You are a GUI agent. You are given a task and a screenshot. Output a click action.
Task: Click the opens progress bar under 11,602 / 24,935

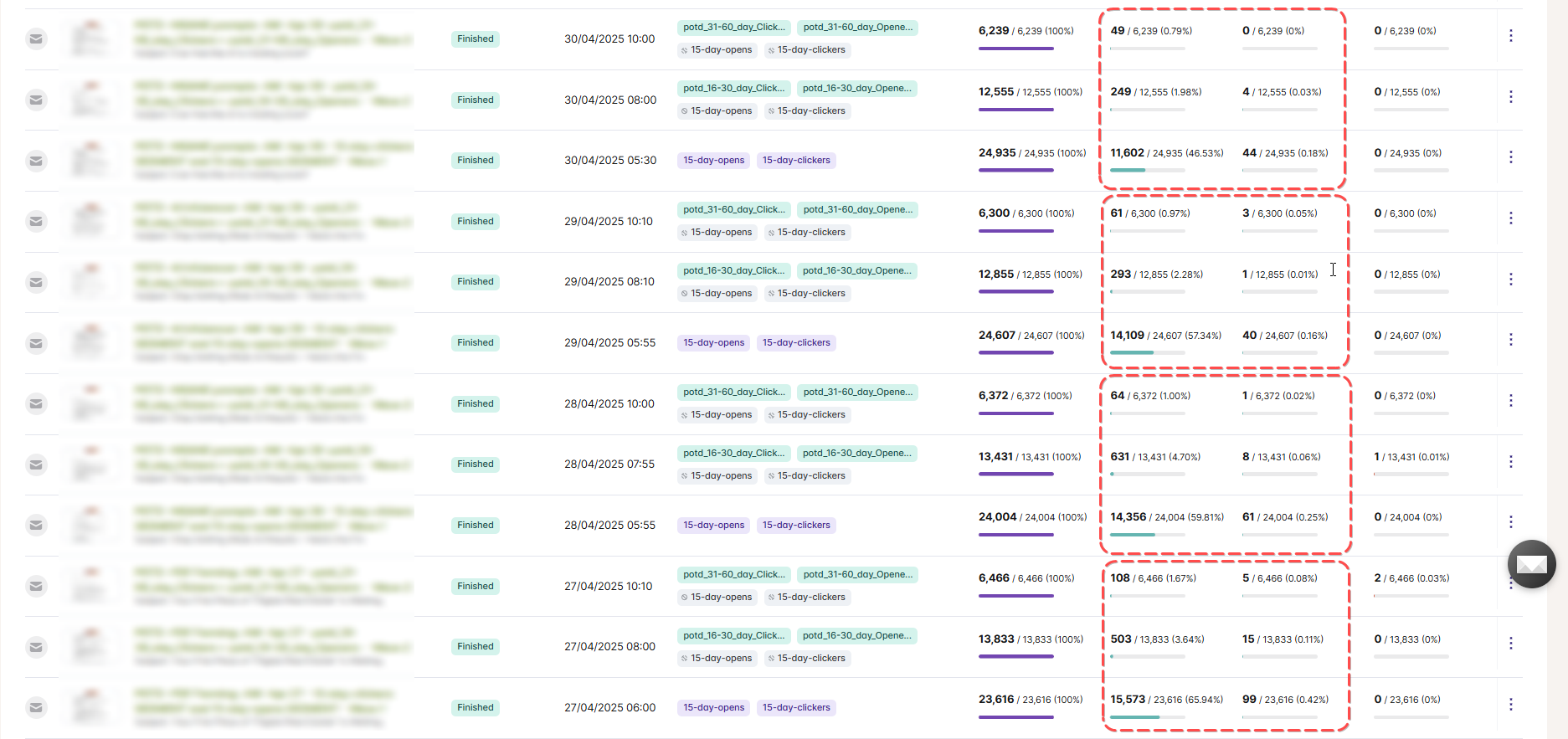click(x=1148, y=170)
